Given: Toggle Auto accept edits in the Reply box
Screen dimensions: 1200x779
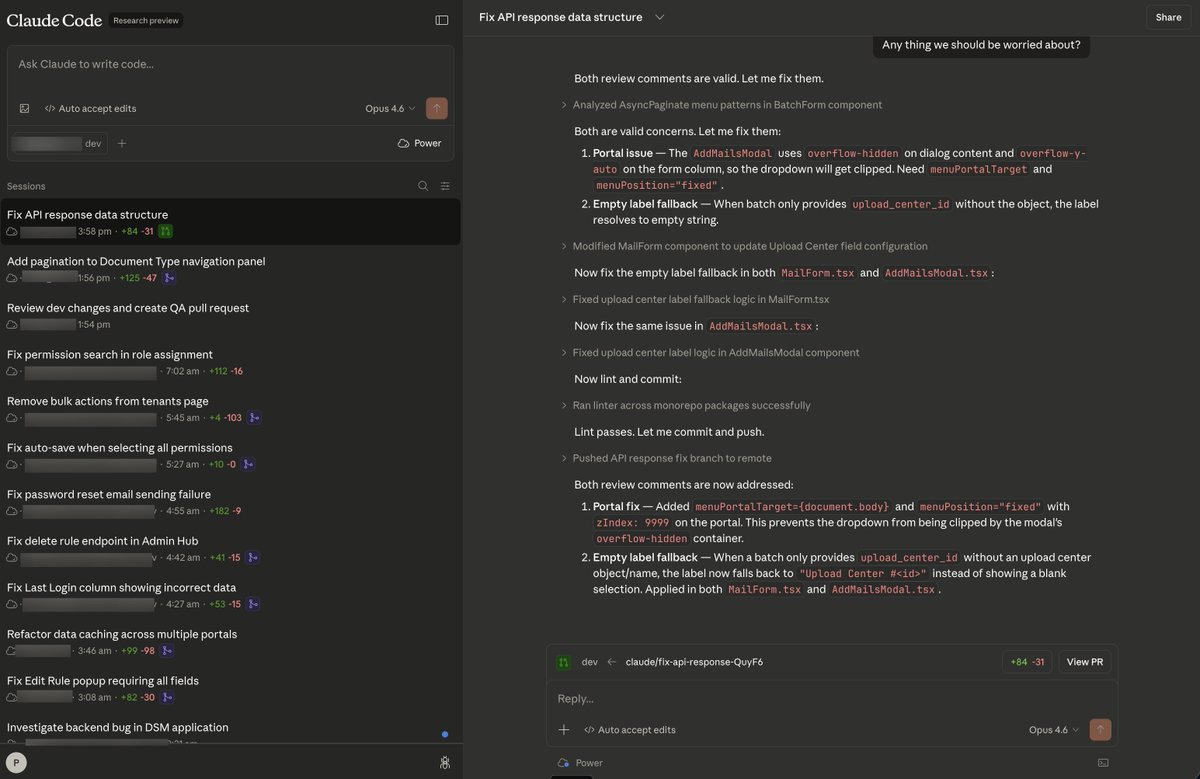Looking at the screenshot, I should [629, 730].
